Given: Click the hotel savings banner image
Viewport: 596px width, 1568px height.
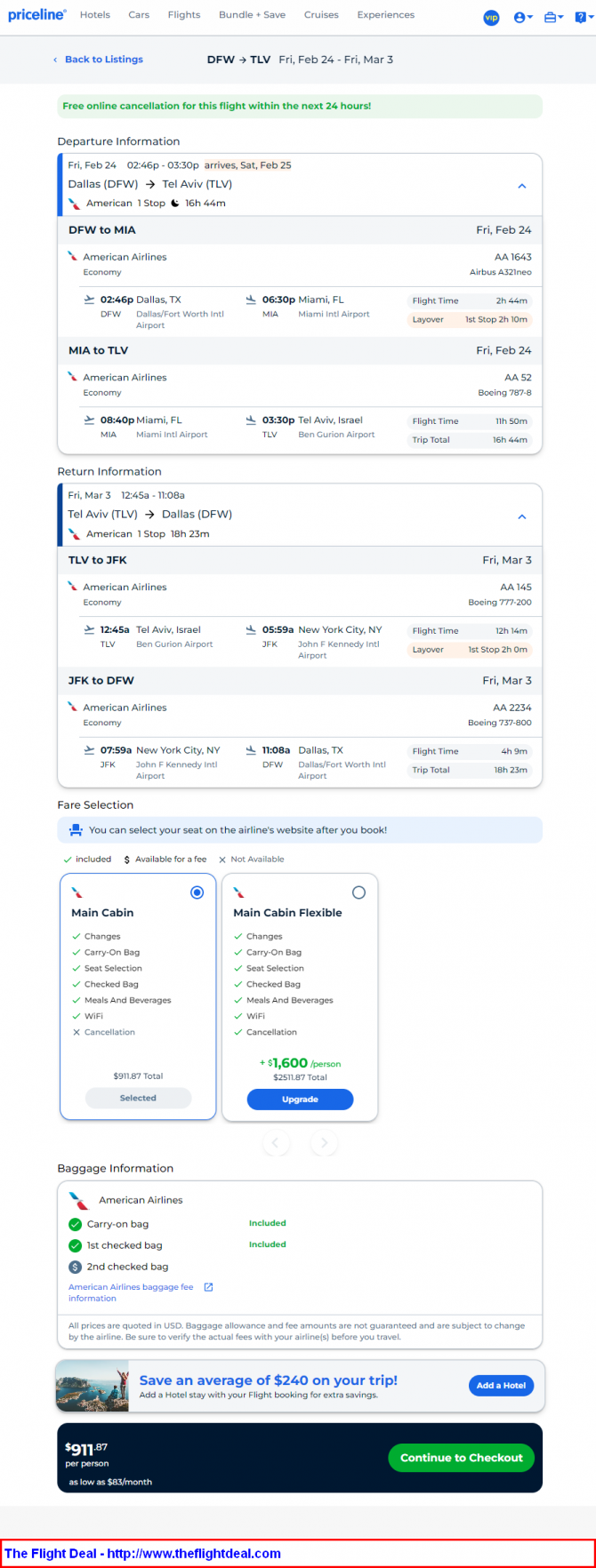Looking at the screenshot, I should click(x=93, y=1386).
